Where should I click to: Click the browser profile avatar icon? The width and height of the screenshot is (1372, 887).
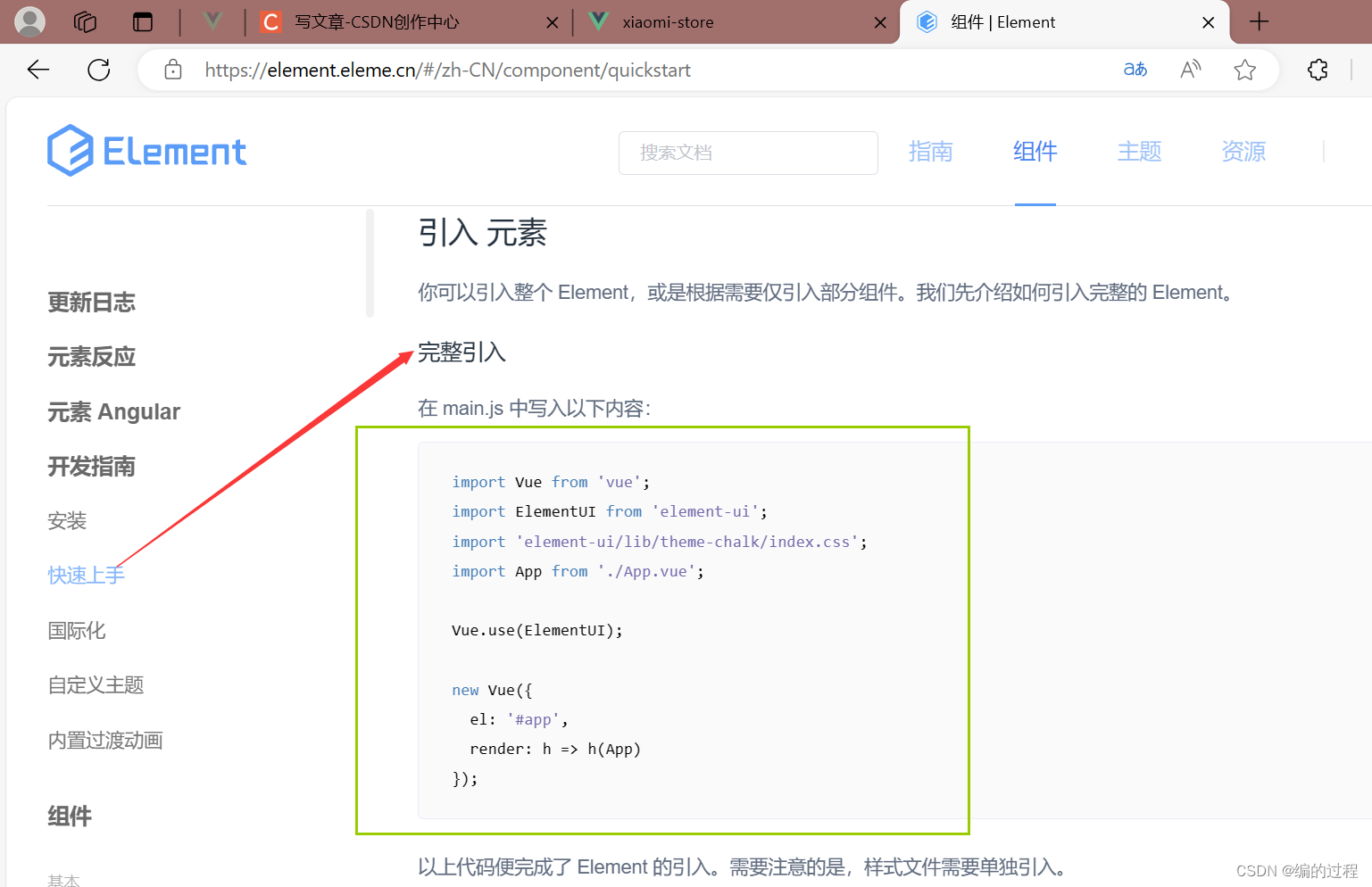pos(29,21)
